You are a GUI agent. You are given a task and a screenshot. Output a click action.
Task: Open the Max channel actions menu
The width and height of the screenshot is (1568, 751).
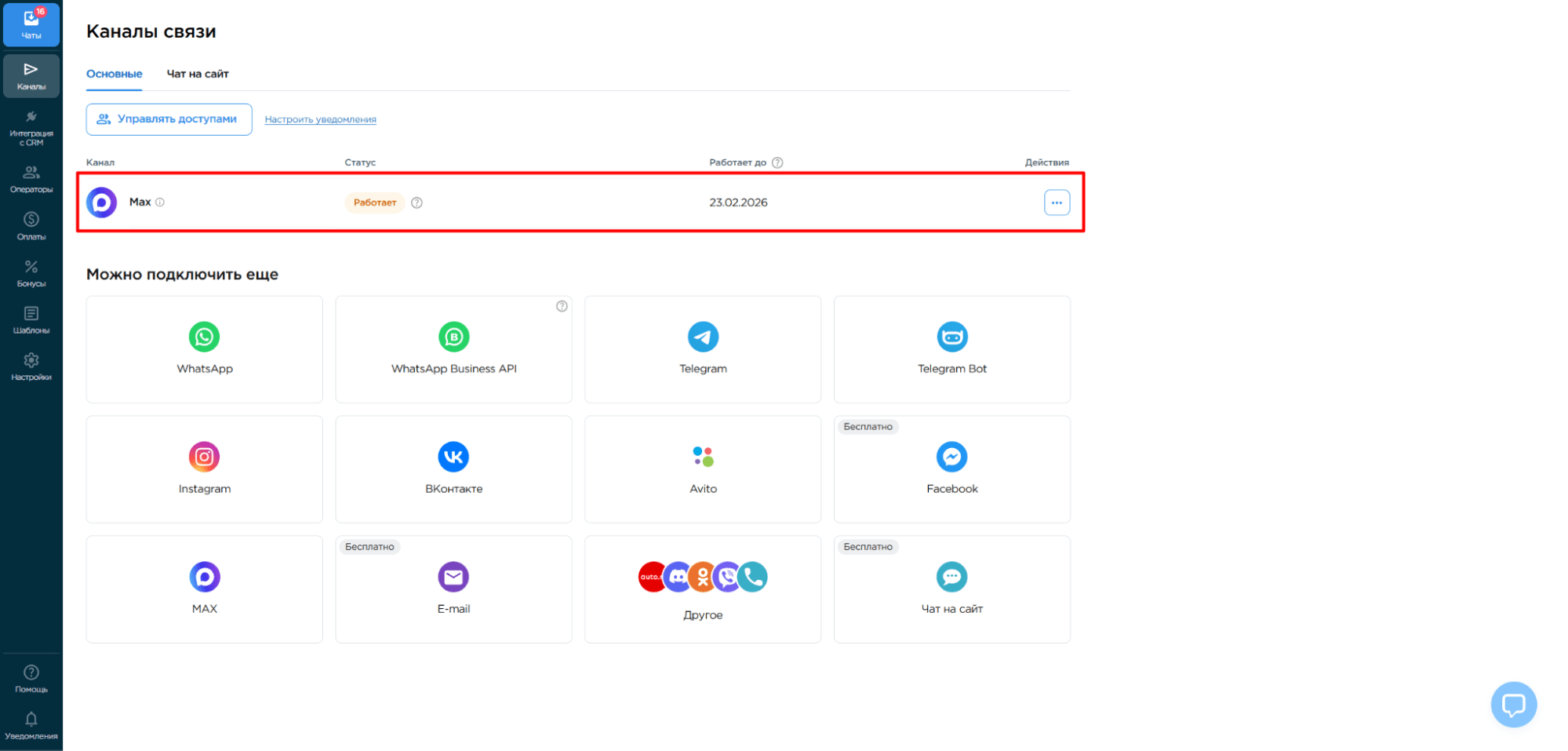click(1057, 202)
